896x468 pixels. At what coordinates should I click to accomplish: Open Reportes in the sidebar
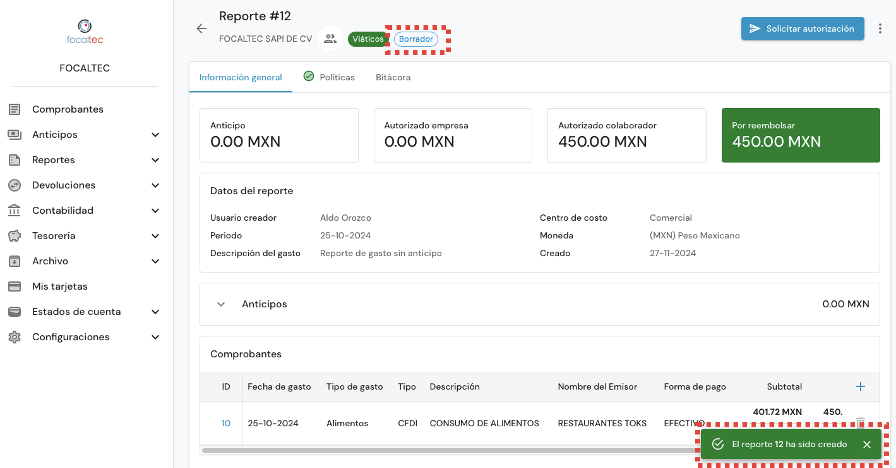pyautogui.click(x=53, y=160)
